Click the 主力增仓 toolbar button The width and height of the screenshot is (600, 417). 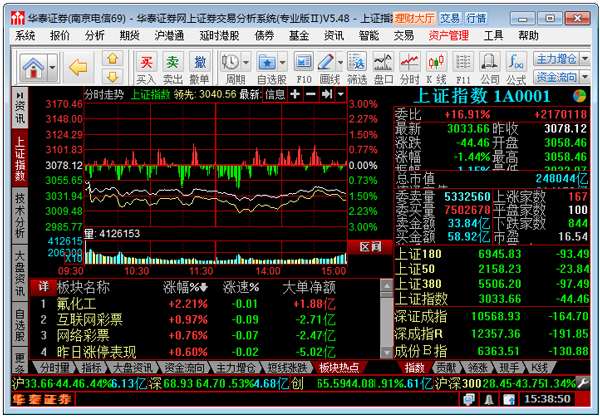point(557,59)
